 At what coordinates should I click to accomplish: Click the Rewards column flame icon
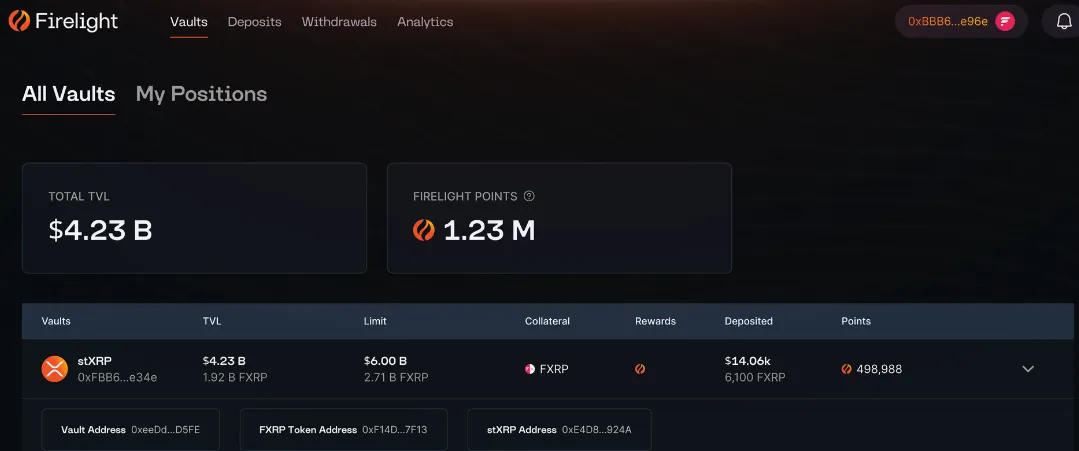coord(640,369)
